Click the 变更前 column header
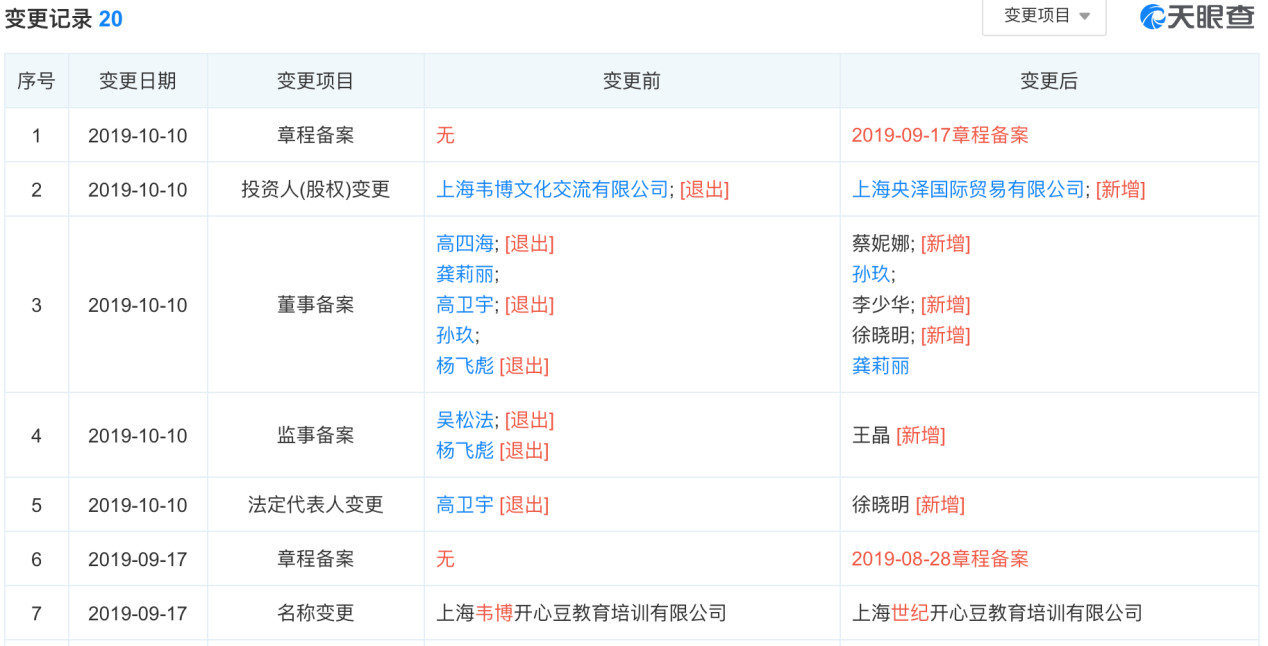 632,81
